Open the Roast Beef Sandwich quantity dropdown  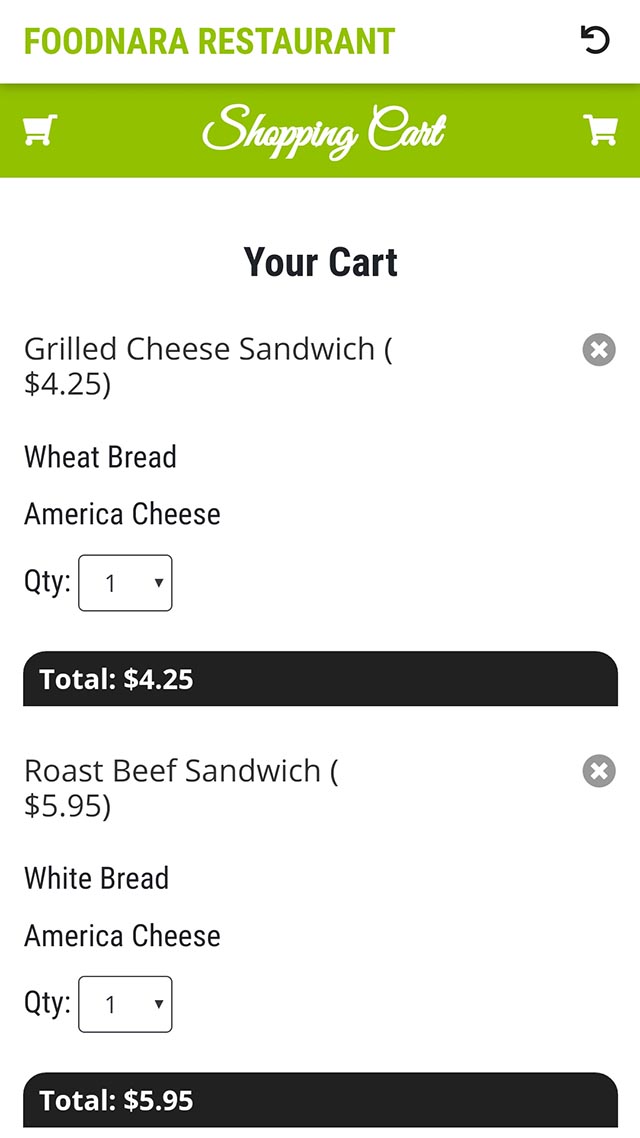click(125, 1004)
